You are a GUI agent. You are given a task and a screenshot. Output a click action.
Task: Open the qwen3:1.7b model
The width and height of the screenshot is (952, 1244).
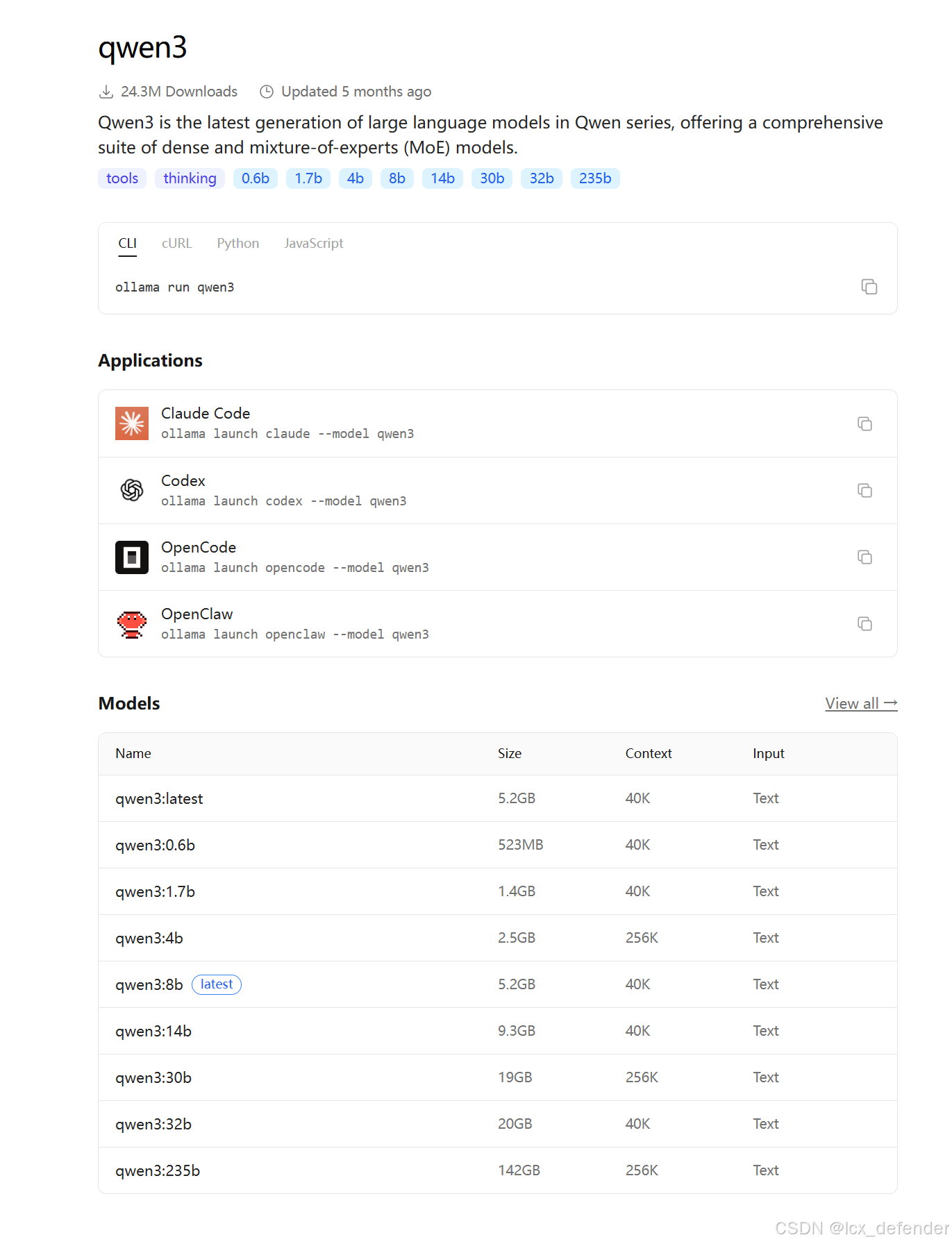(x=155, y=892)
